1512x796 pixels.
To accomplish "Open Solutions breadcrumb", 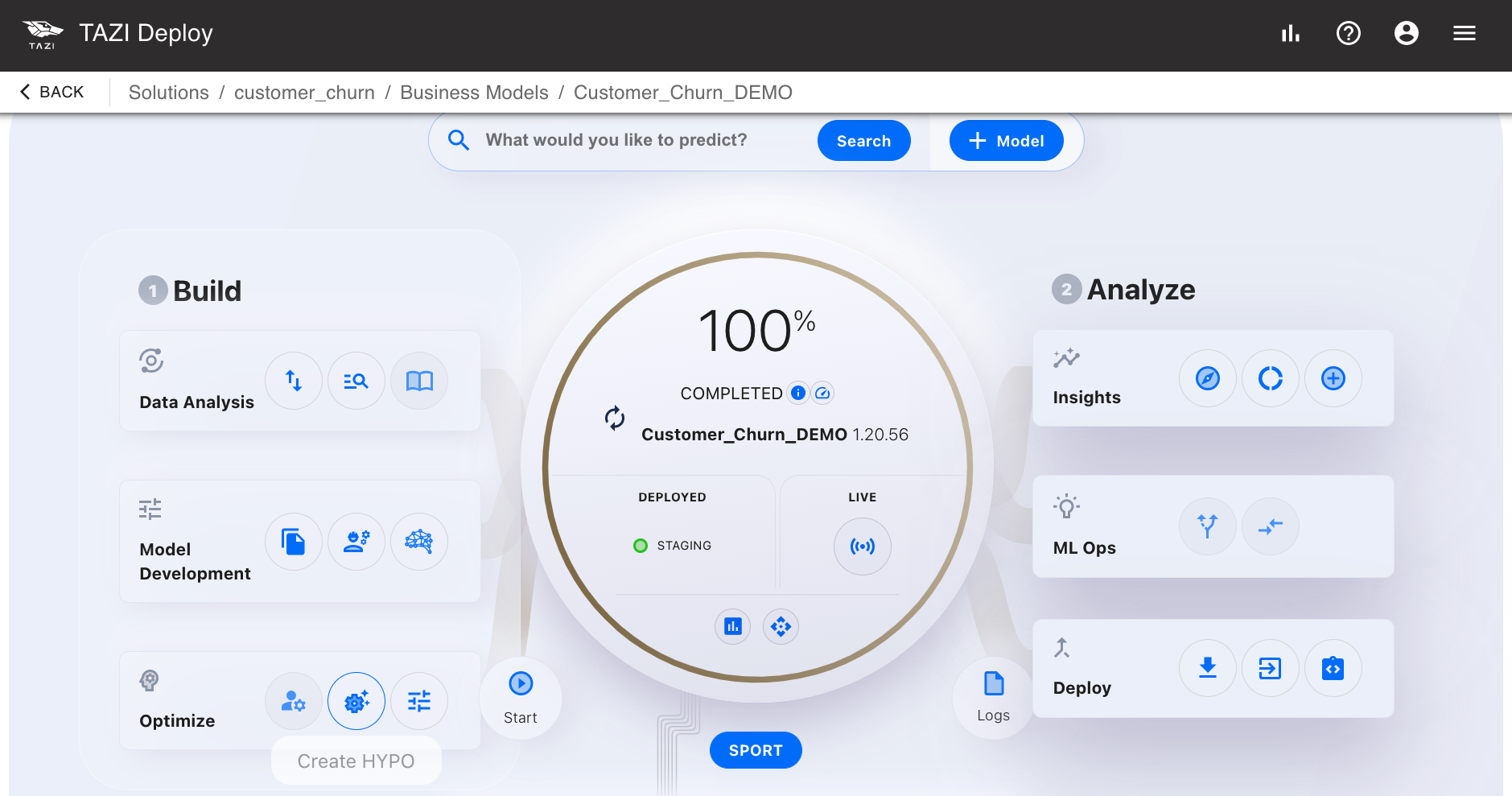I will (169, 93).
